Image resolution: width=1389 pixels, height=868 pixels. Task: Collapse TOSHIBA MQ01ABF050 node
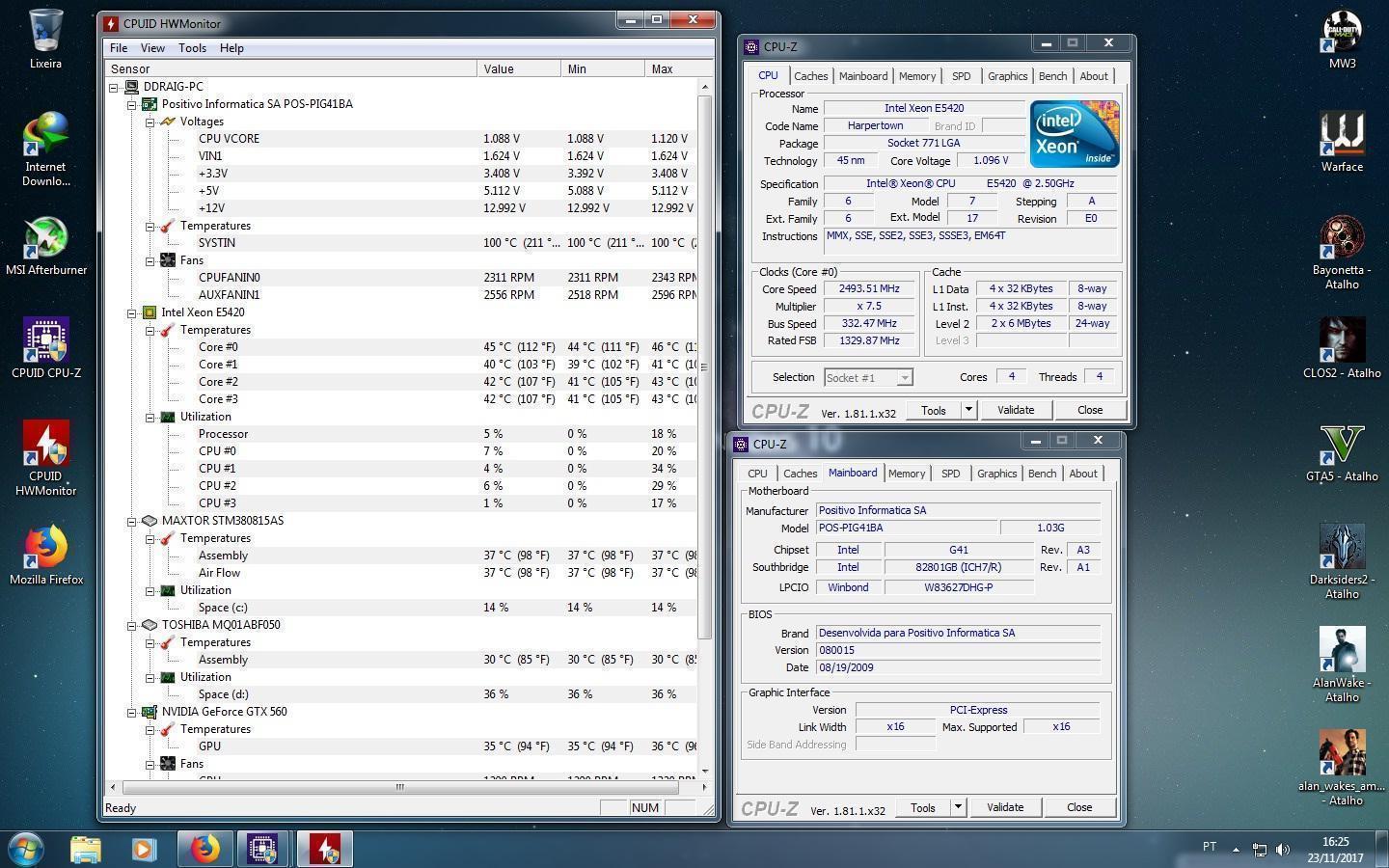pyautogui.click(x=132, y=625)
